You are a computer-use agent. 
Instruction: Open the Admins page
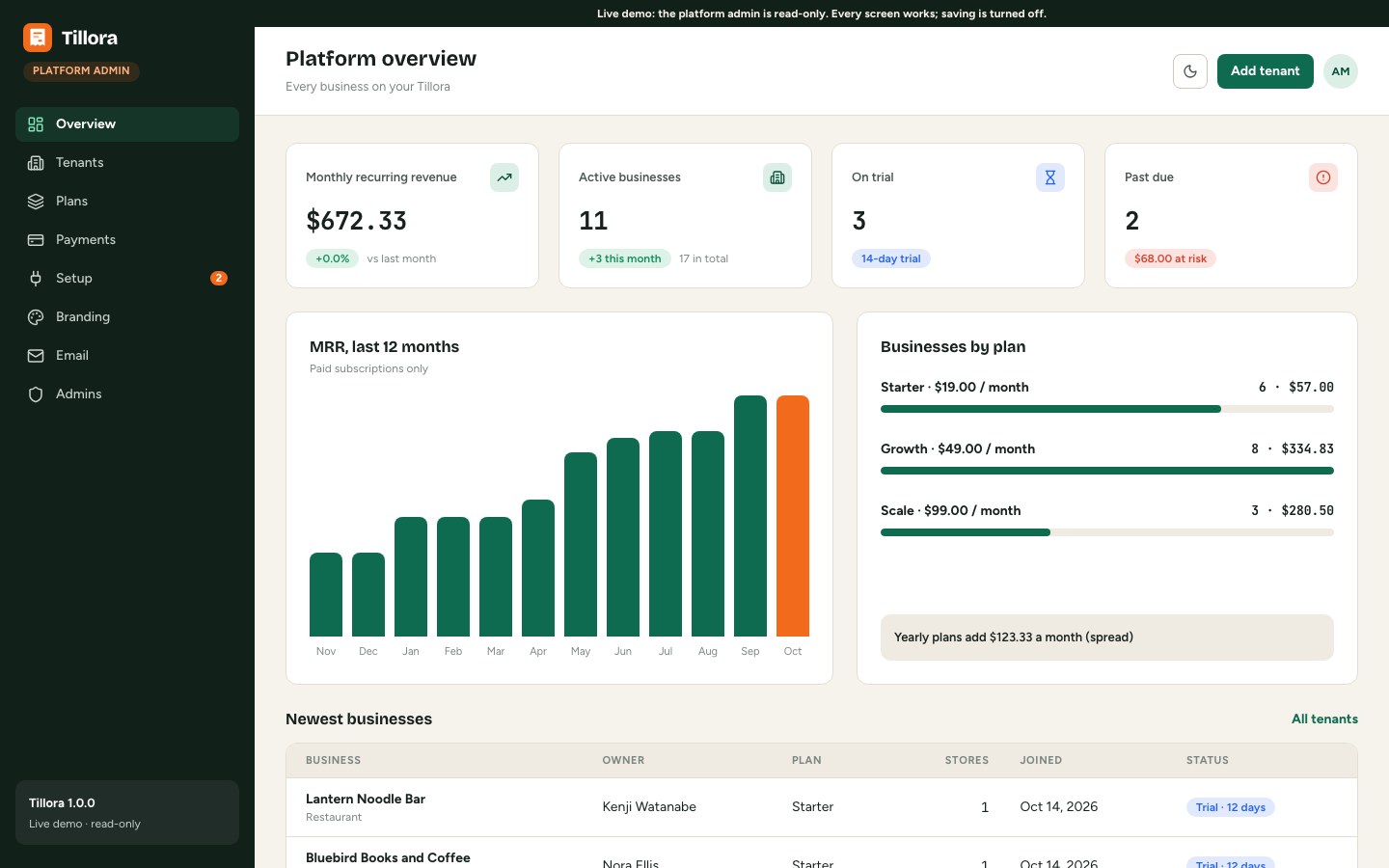click(127, 394)
